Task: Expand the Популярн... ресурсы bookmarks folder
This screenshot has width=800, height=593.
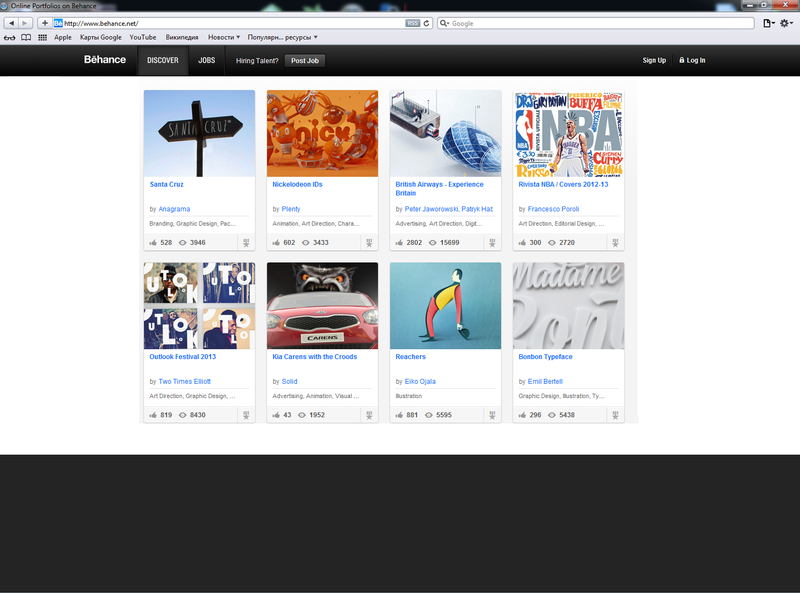Action: pyautogui.click(x=282, y=37)
